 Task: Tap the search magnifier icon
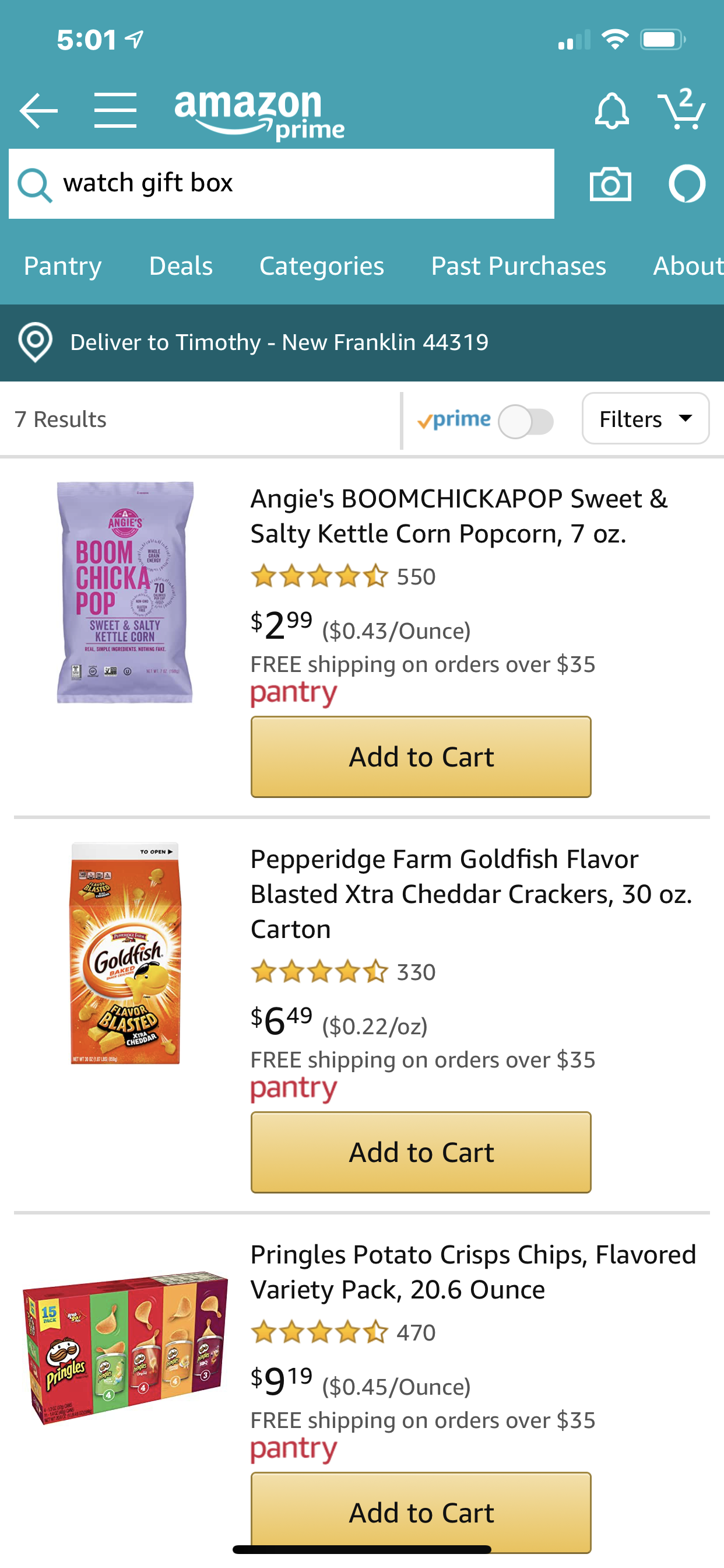[34, 184]
